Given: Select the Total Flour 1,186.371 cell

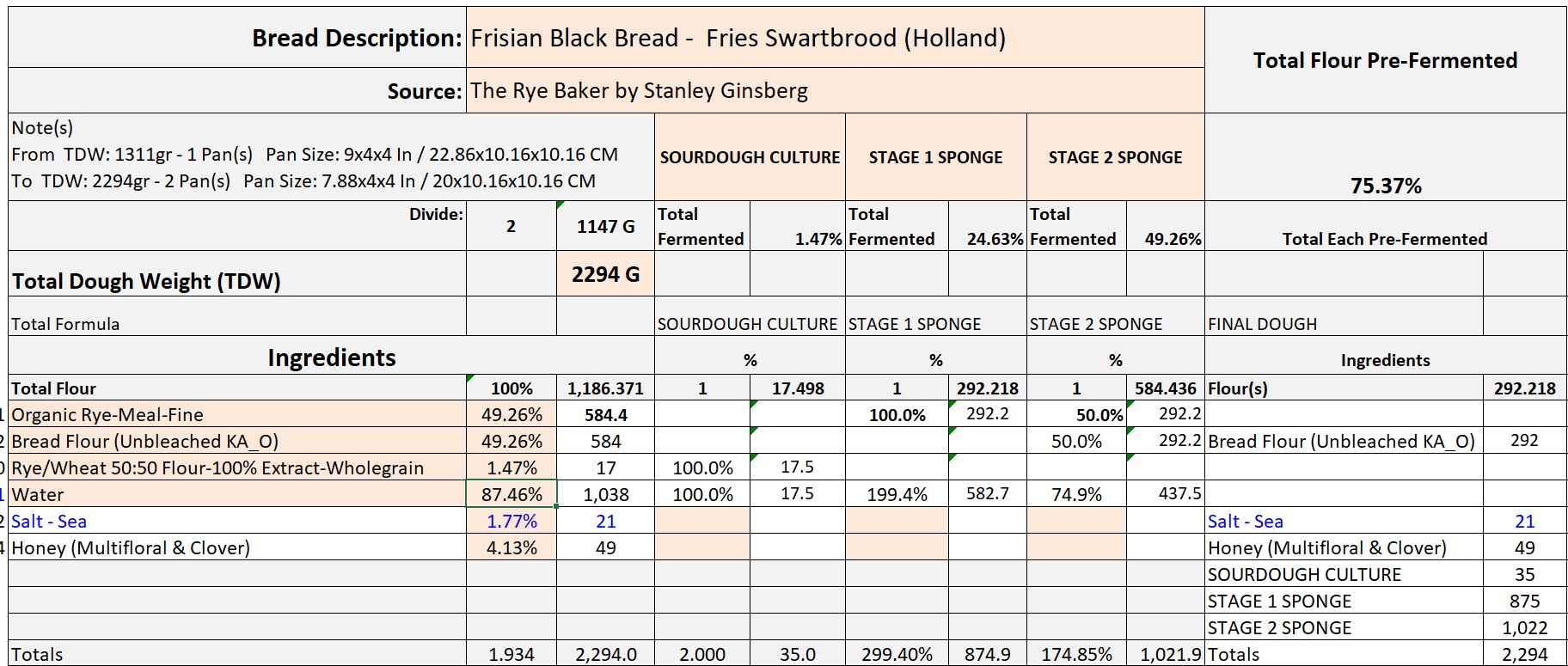Looking at the screenshot, I should coord(605,388).
